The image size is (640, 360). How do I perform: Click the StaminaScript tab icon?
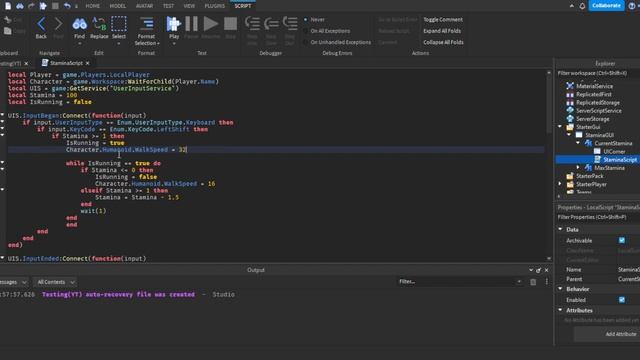click(45, 63)
